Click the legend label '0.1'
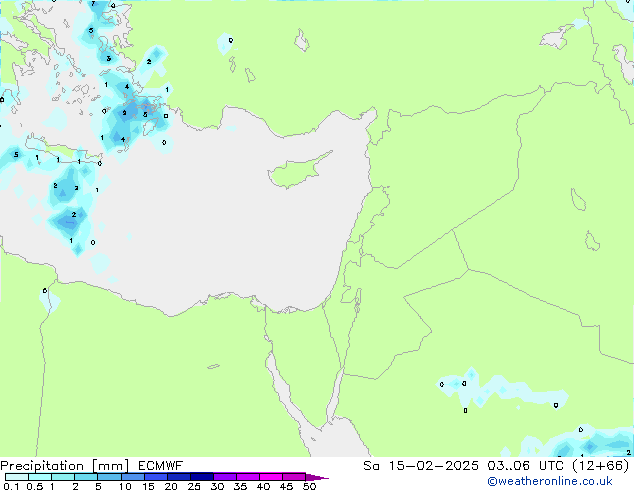The height and width of the screenshot is (490, 634). coord(11,486)
